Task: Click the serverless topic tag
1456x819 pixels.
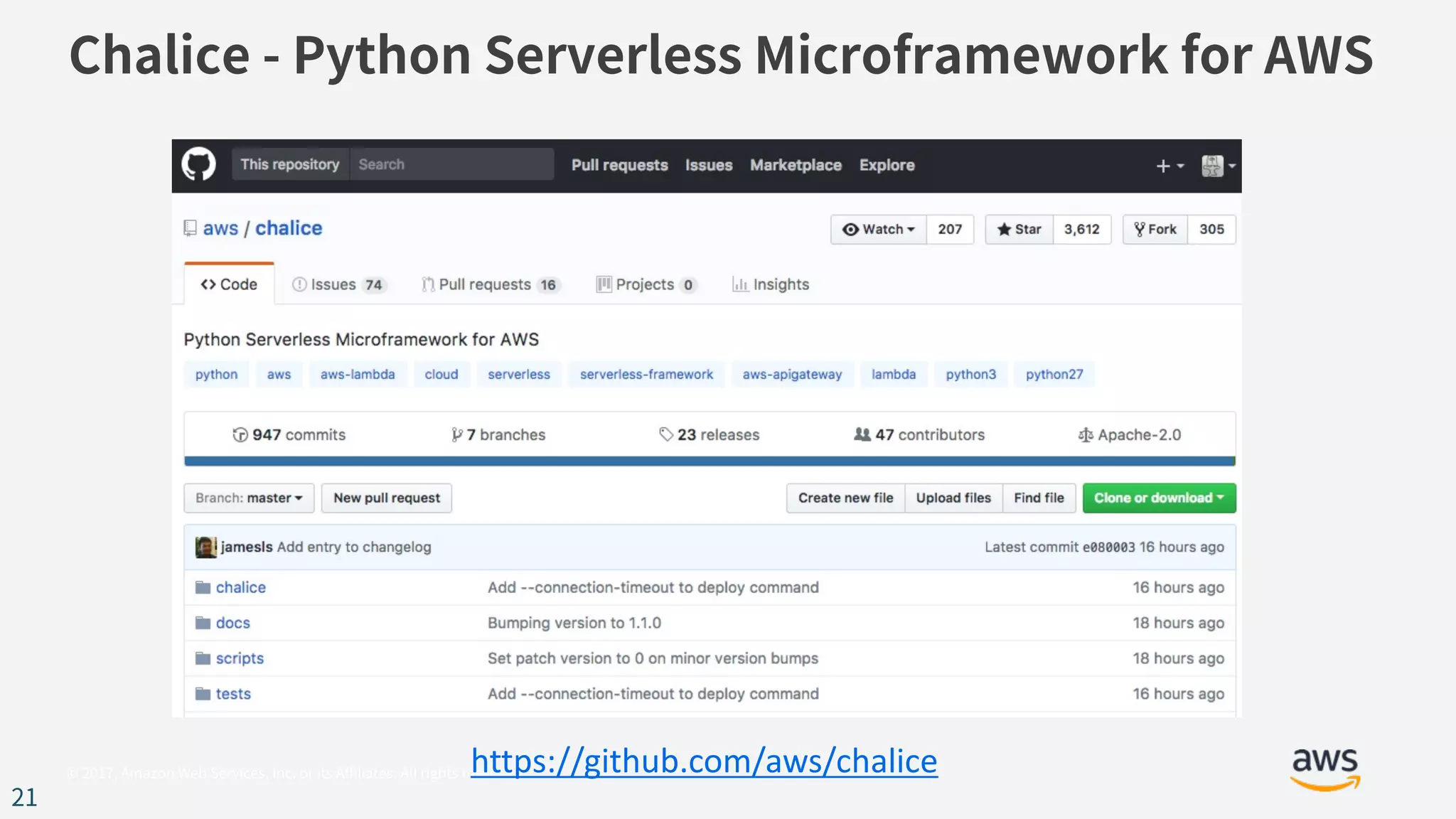Action: click(519, 374)
